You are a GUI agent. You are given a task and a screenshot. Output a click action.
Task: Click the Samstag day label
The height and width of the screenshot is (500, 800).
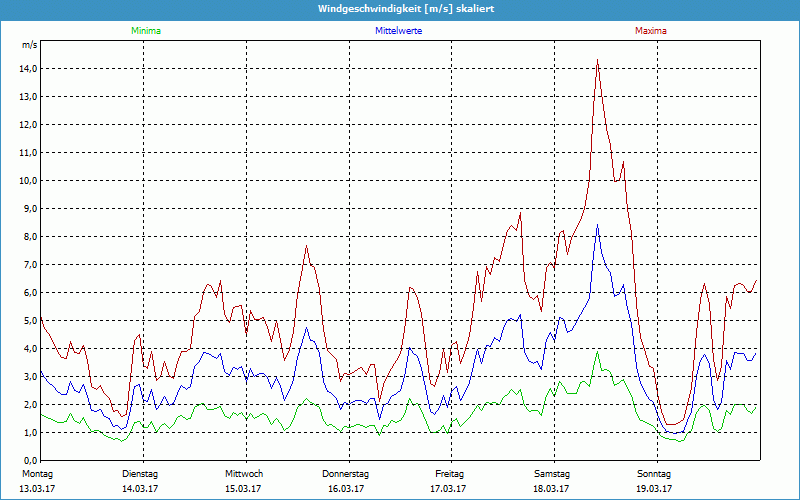click(x=552, y=474)
